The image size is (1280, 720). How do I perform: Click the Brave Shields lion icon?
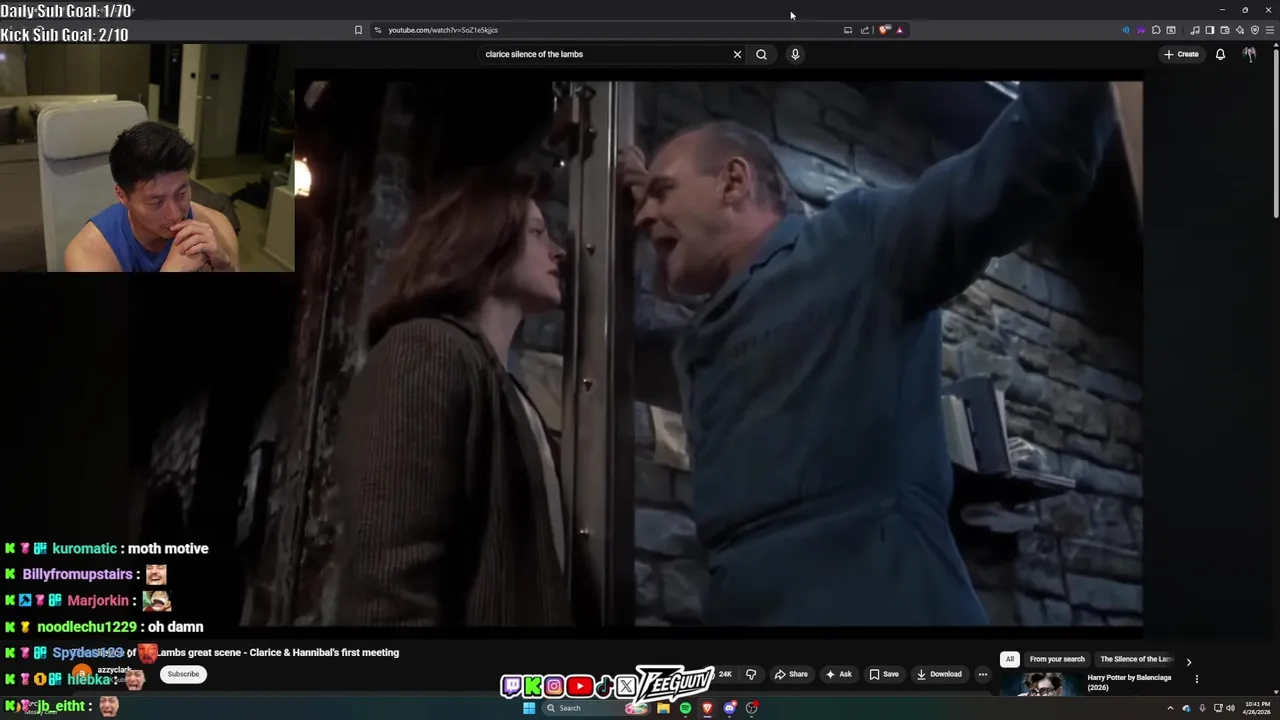point(884,30)
